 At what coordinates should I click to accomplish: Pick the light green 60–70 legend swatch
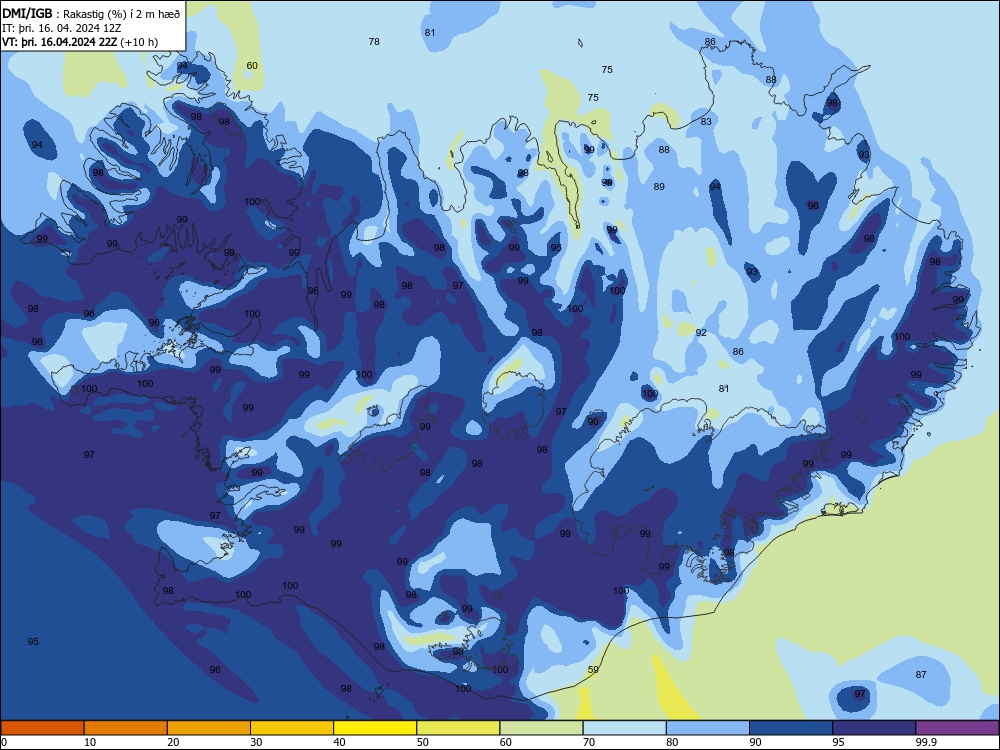pyautogui.click(x=541, y=728)
